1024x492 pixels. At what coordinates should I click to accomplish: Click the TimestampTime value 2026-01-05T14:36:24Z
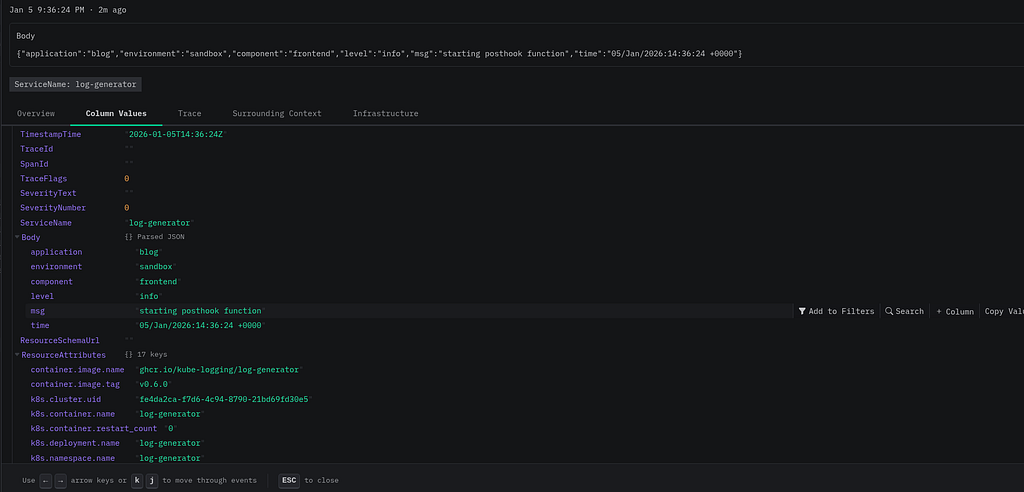(x=176, y=134)
